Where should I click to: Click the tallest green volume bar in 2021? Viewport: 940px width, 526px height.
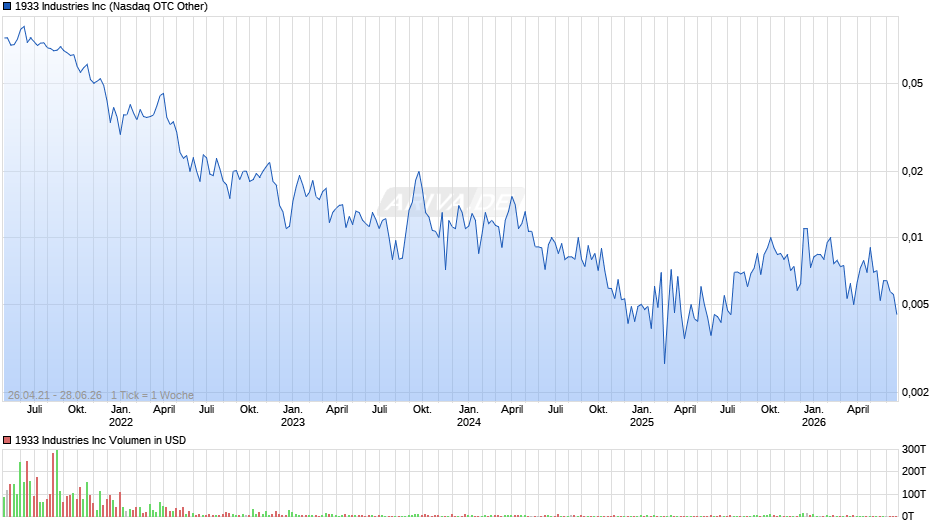click(x=56, y=483)
